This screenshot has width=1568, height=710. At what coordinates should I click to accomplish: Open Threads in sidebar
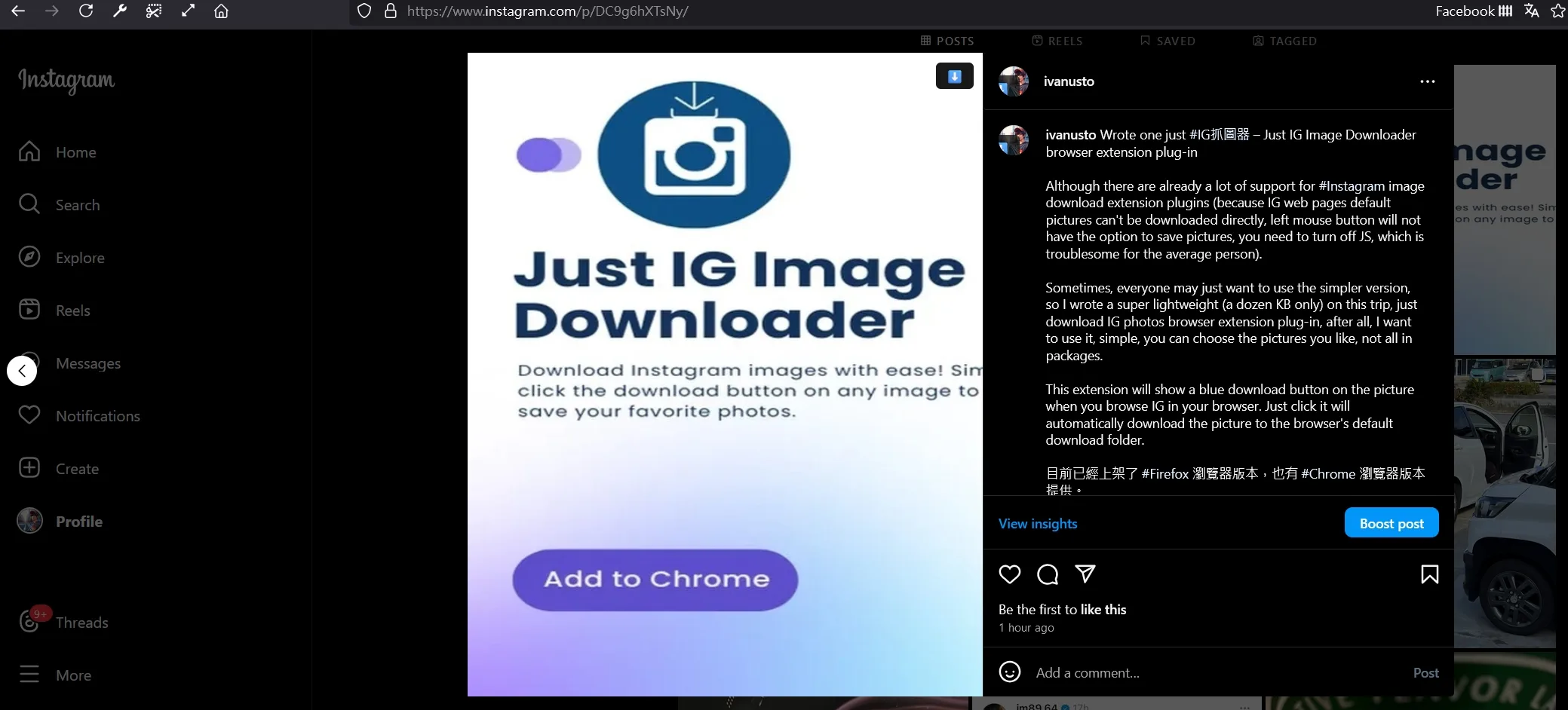pyautogui.click(x=63, y=623)
